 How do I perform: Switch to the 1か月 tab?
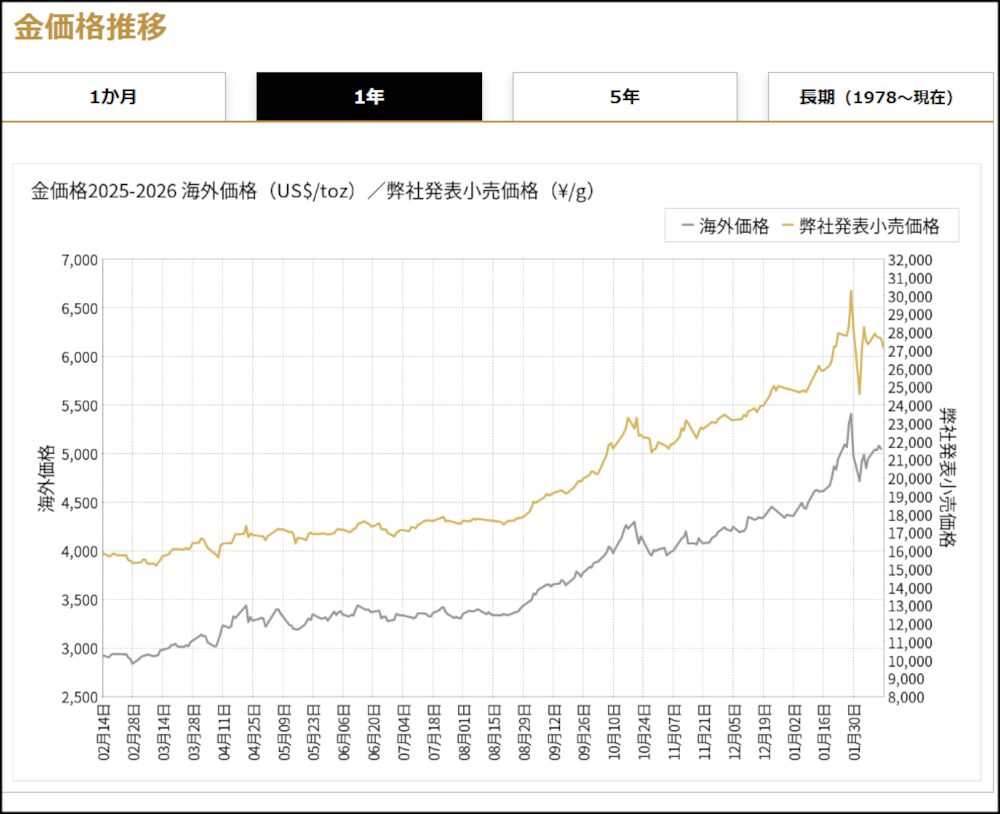(113, 97)
